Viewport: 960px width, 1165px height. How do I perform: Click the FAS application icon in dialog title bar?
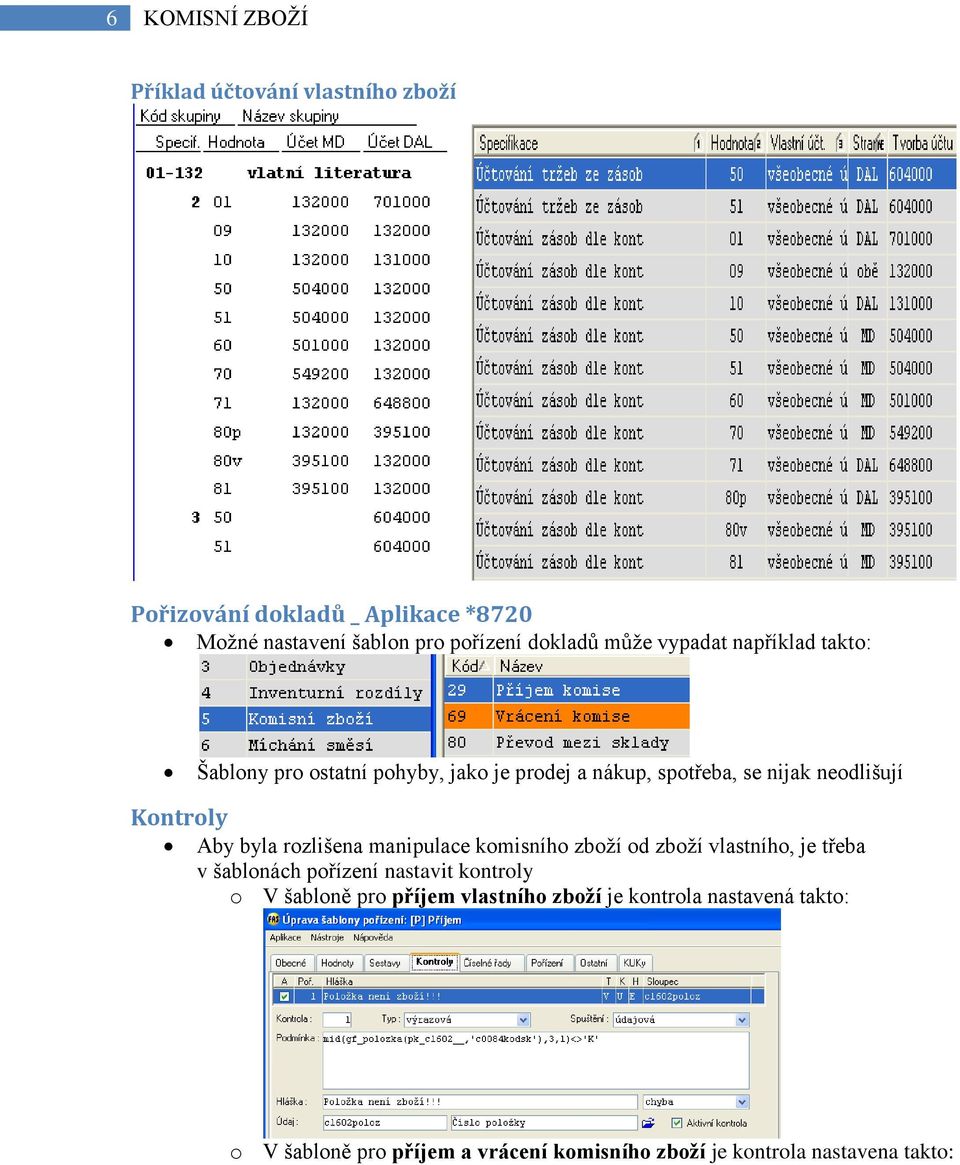point(273,920)
